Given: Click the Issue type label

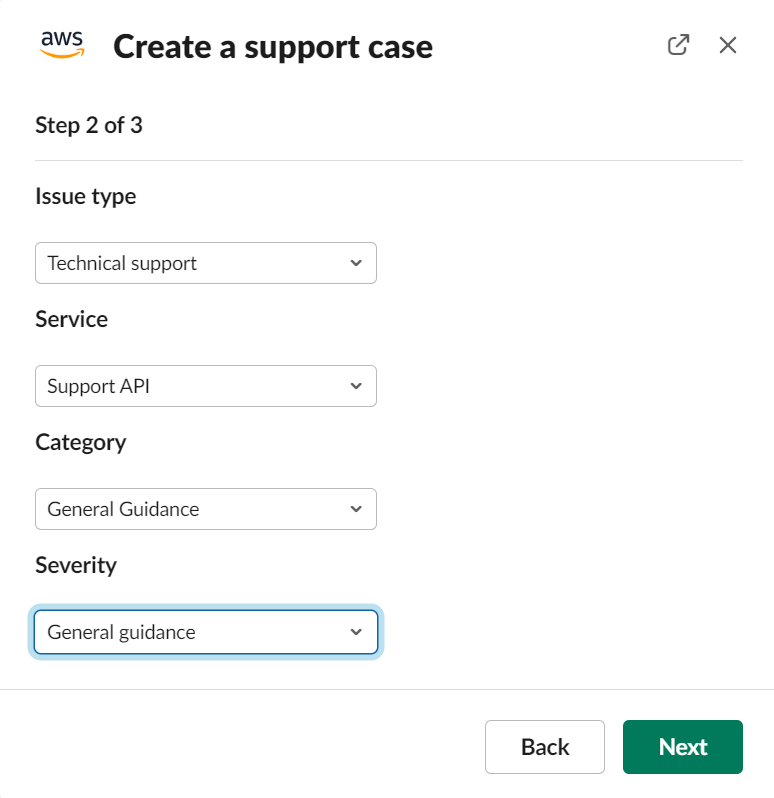Looking at the screenshot, I should (85, 196).
